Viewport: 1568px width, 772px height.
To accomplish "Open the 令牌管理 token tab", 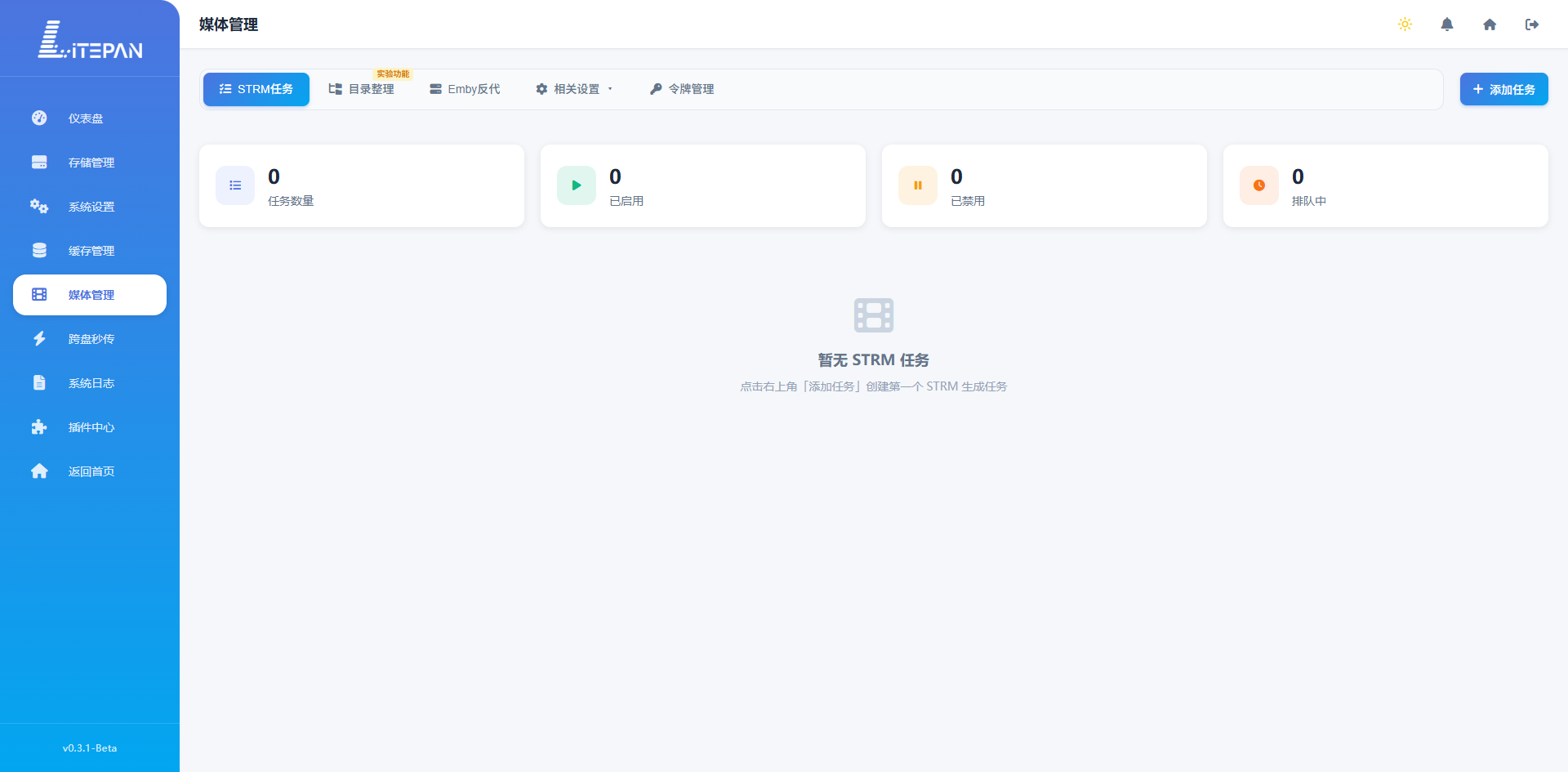I will click(x=682, y=89).
